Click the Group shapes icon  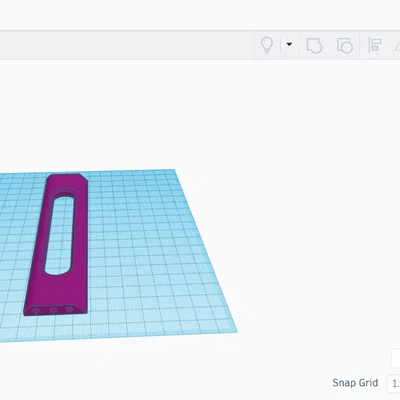(314, 46)
